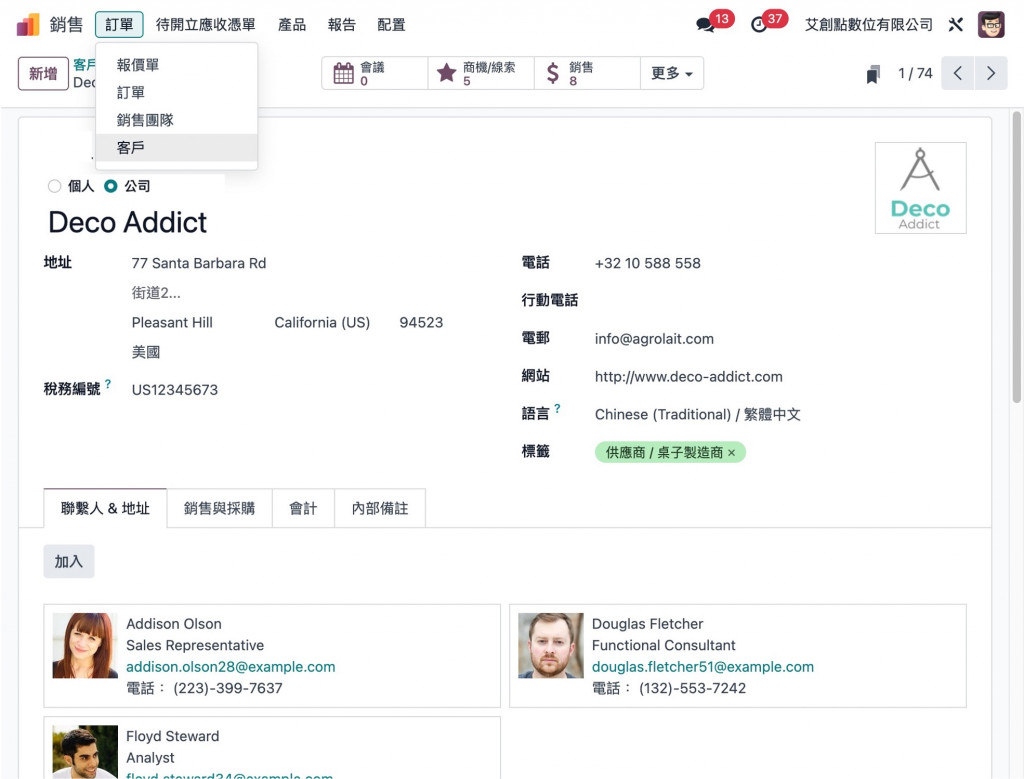Switch company 艾創點數位有限公司
Screen dimensions: 1024x779
point(869,25)
